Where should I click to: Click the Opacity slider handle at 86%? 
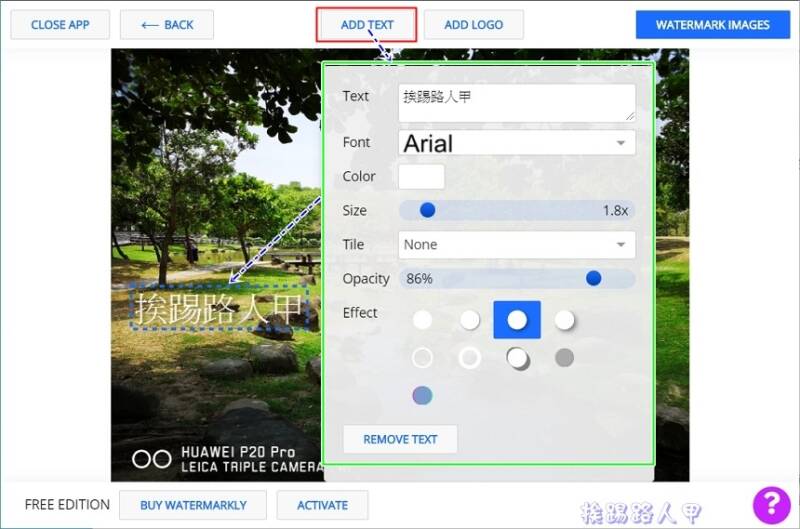click(593, 278)
